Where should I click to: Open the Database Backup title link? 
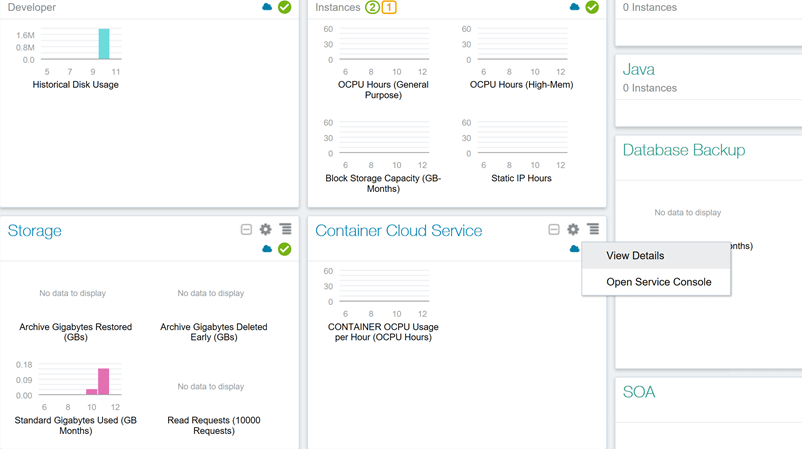tap(683, 150)
